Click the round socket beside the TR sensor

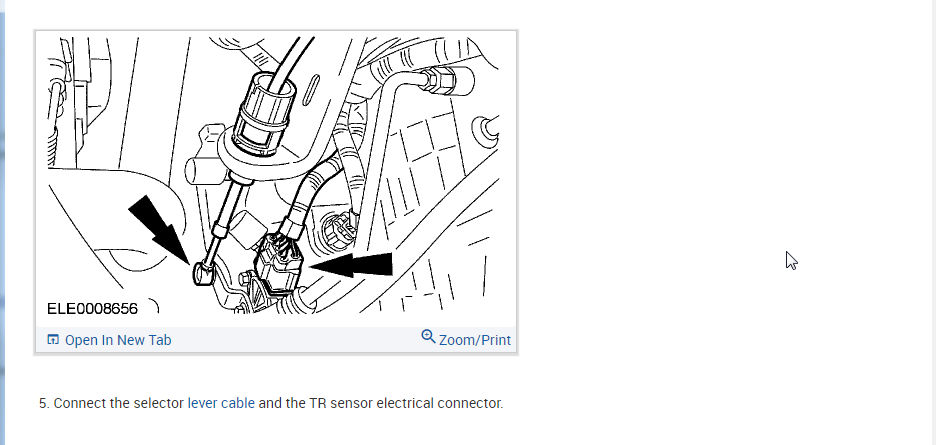click(339, 230)
